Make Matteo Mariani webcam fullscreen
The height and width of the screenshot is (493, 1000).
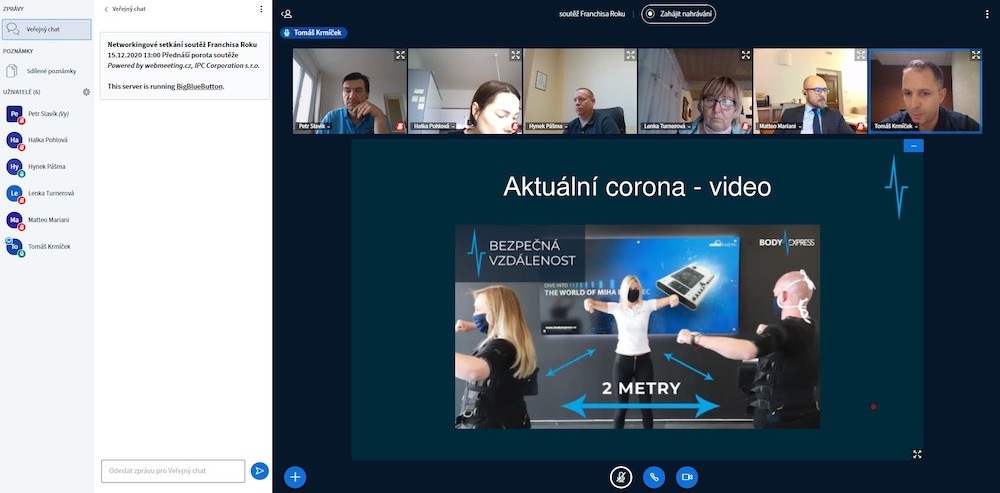pos(860,55)
